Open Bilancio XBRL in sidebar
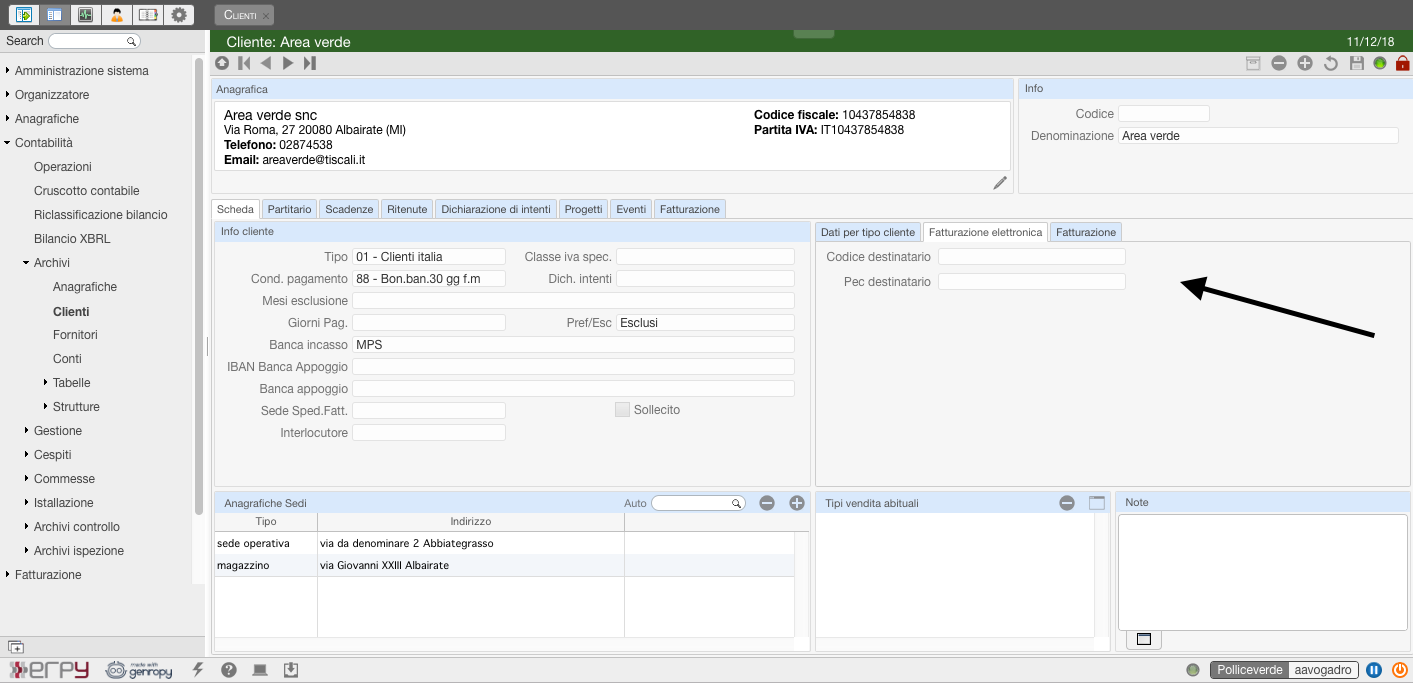Screen dimensions: 1413x683 coord(72,239)
